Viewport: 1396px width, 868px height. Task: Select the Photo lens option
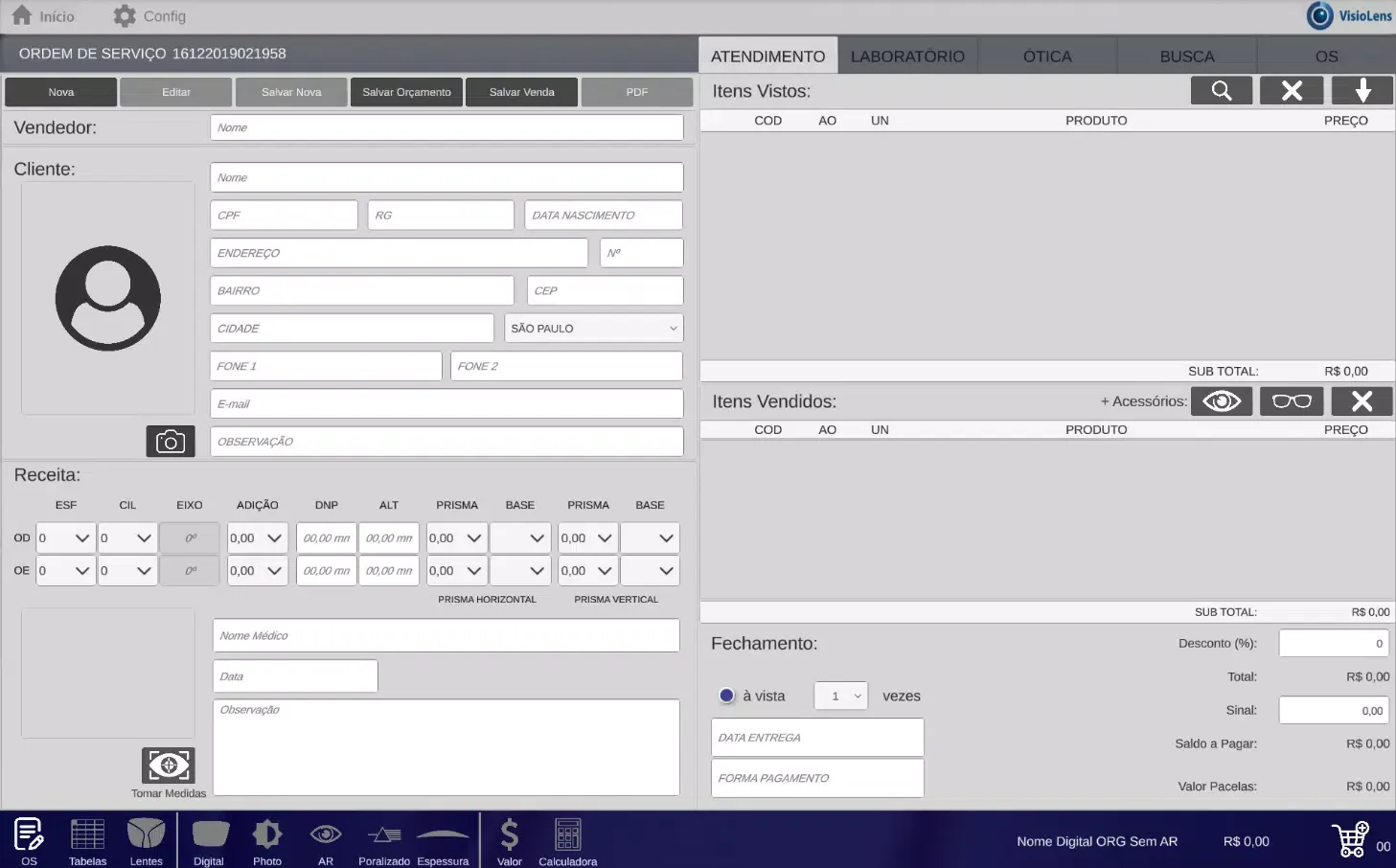tap(267, 838)
